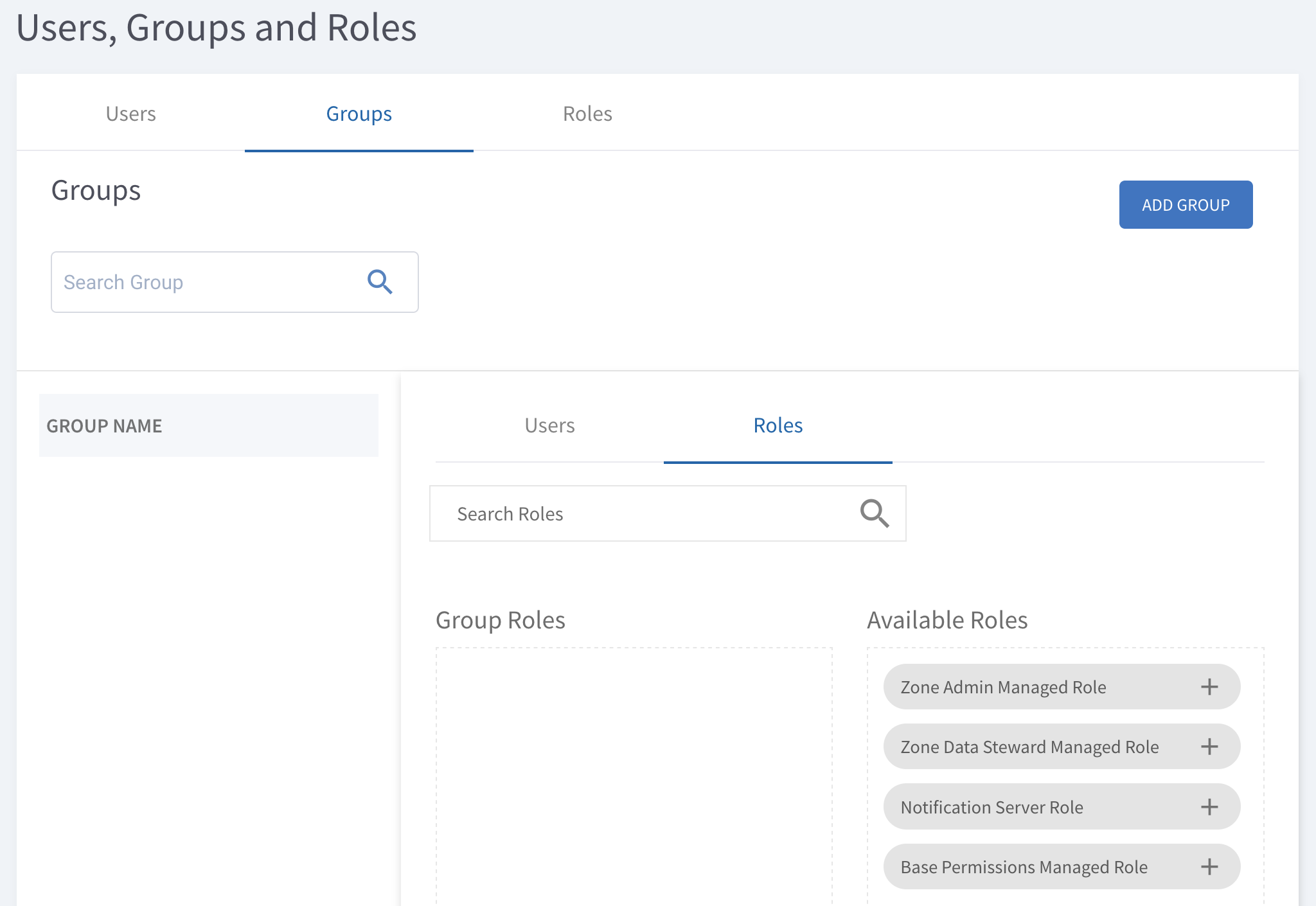The image size is (1316, 906).
Task: Click the Available Roles heading
Action: [947, 621]
